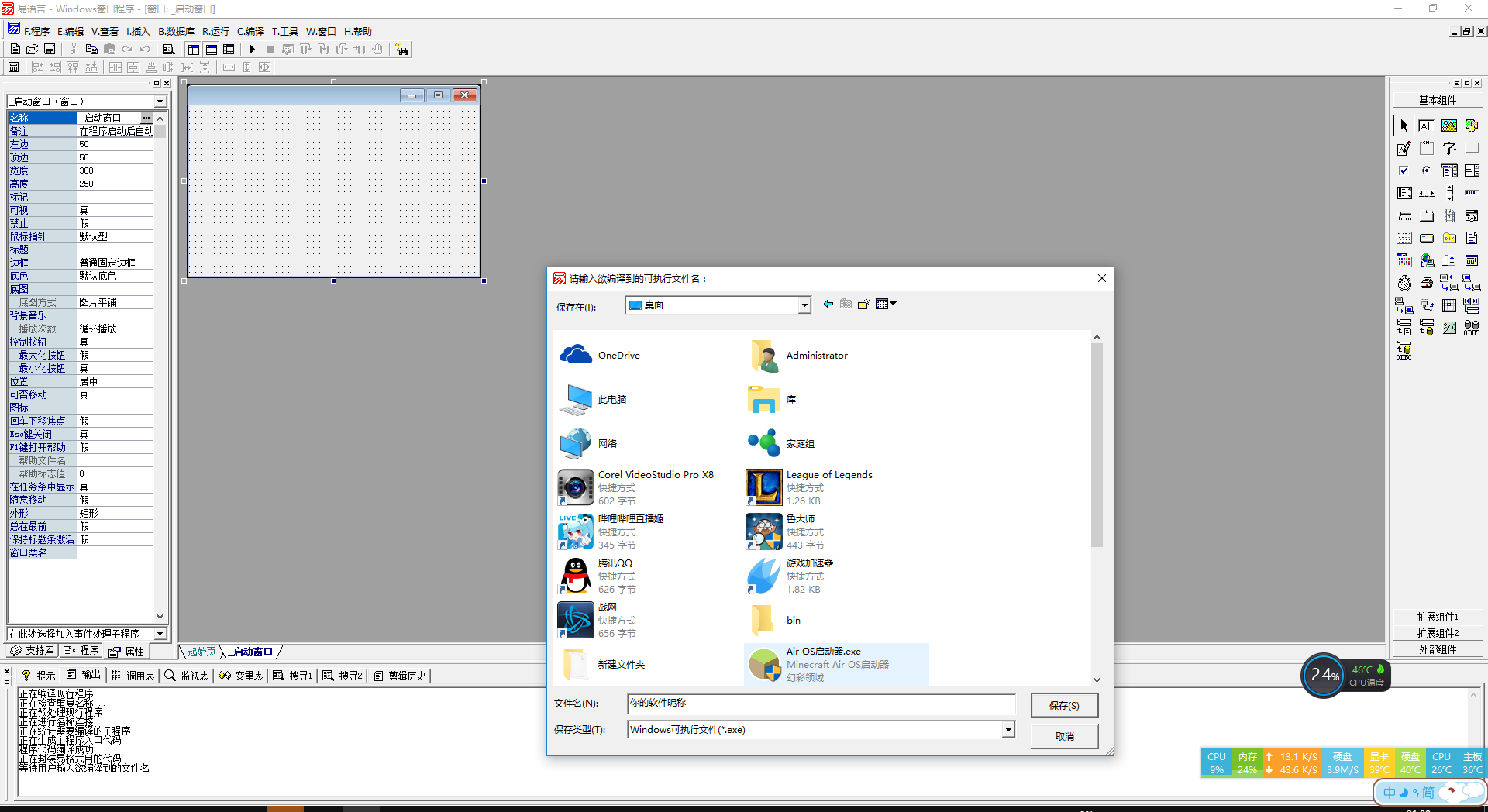Select the timer (stopwatch) component
The height and width of the screenshot is (812, 1488).
1404,283
